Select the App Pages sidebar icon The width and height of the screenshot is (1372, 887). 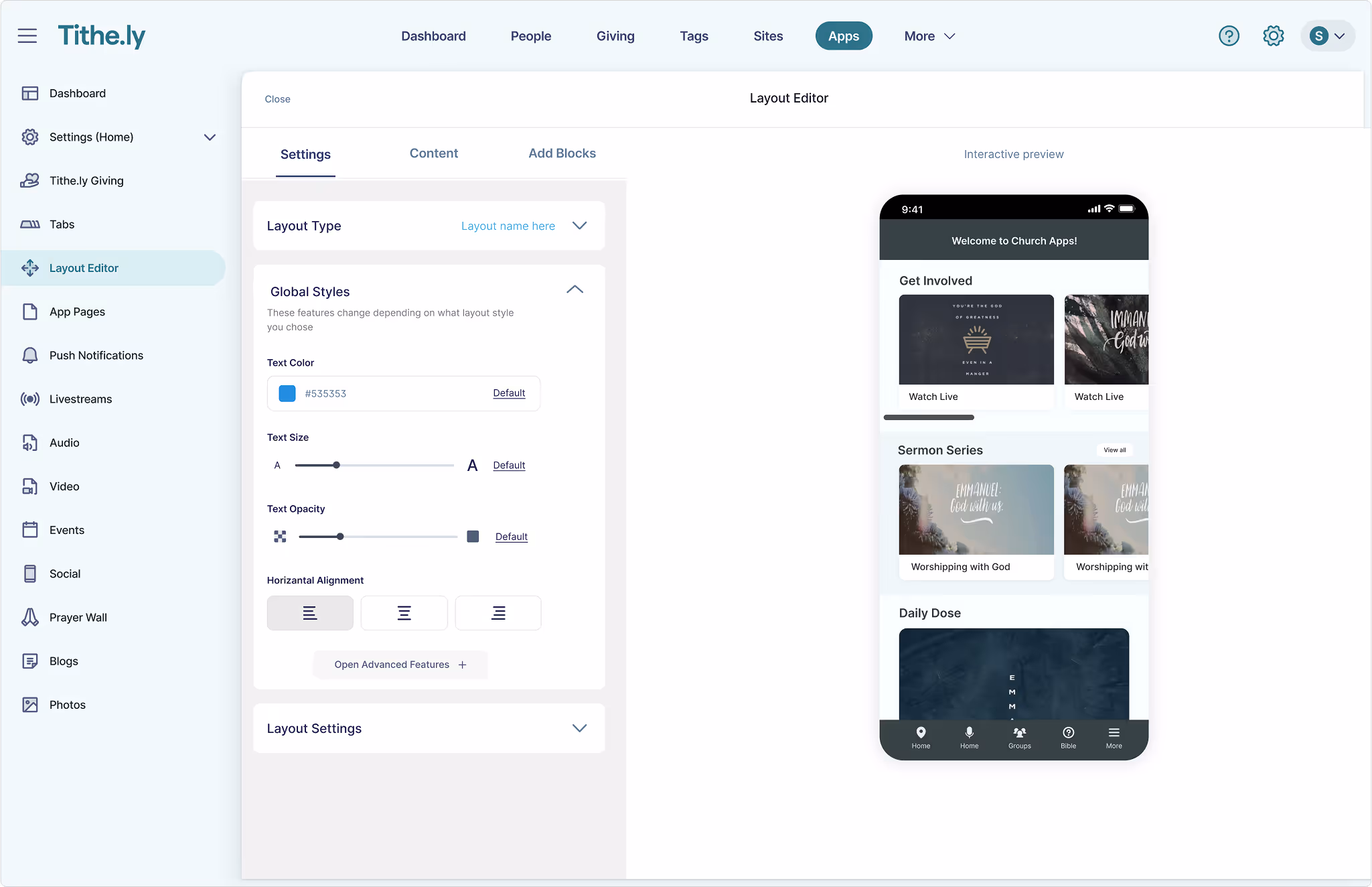(x=30, y=311)
